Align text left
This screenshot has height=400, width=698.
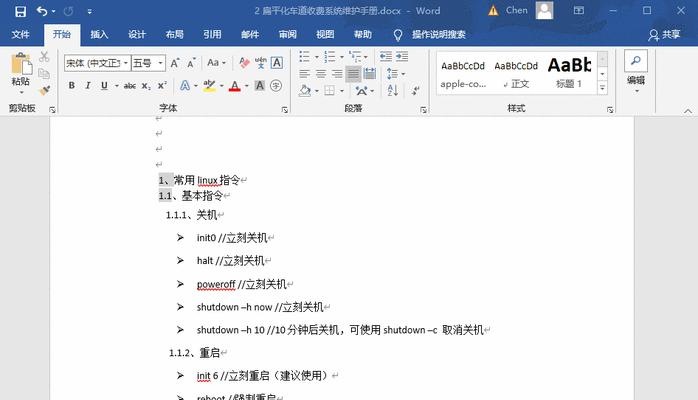[305, 73]
